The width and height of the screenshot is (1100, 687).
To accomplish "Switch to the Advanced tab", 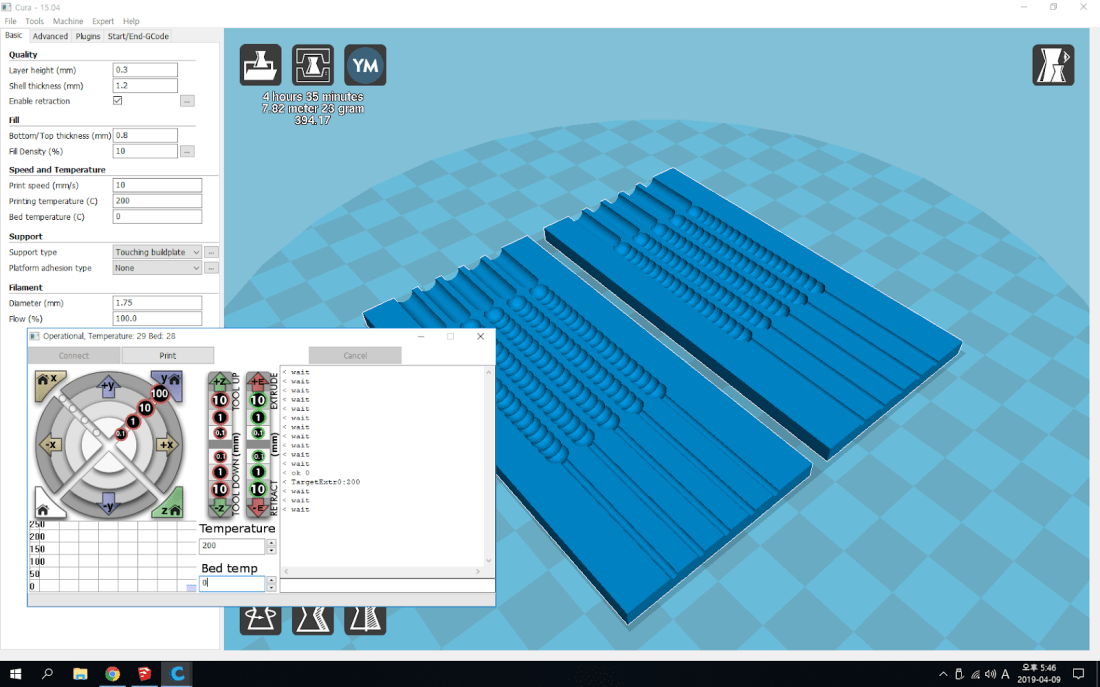I will (50, 36).
